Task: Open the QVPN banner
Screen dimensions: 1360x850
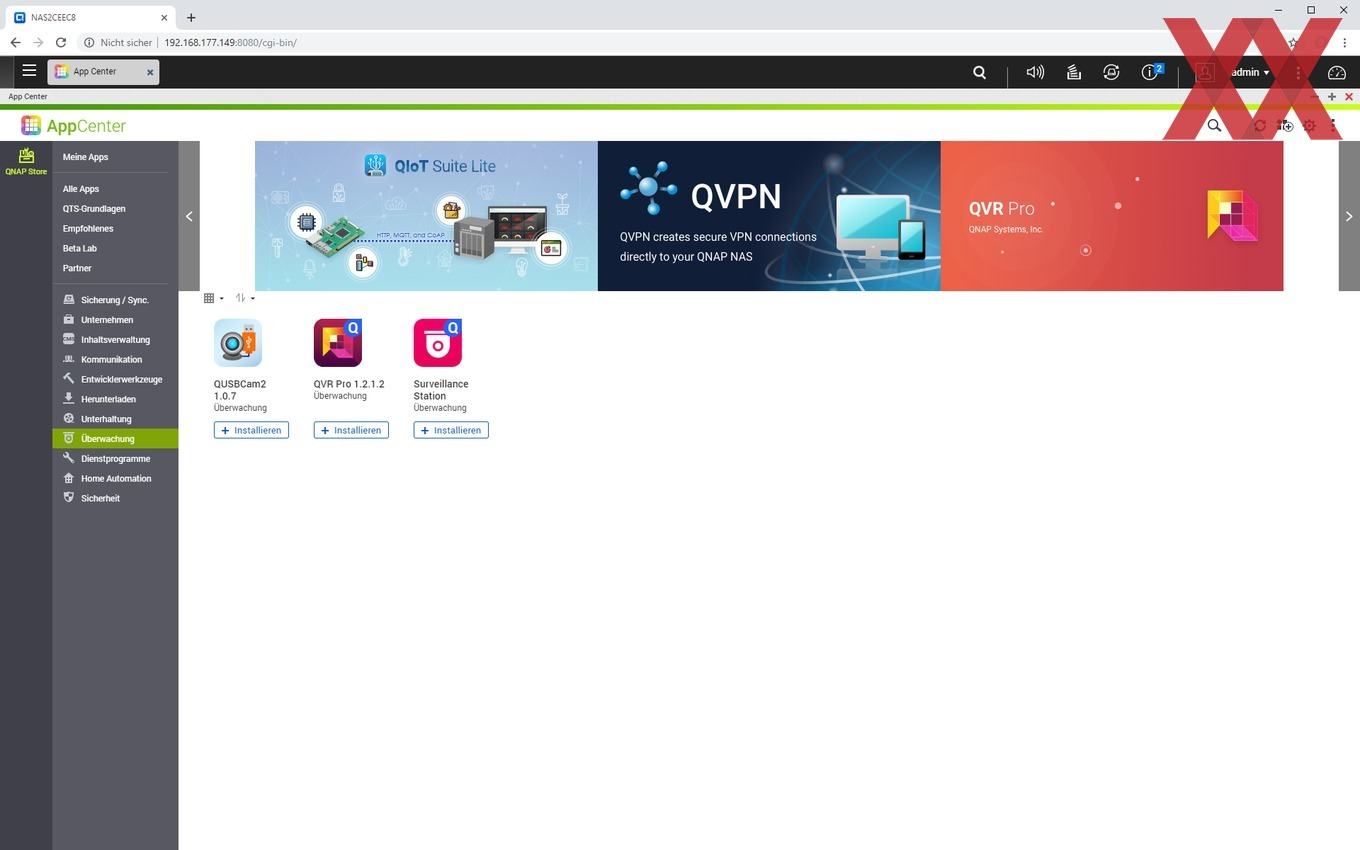Action: pyautogui.click(x=769, y=216)
